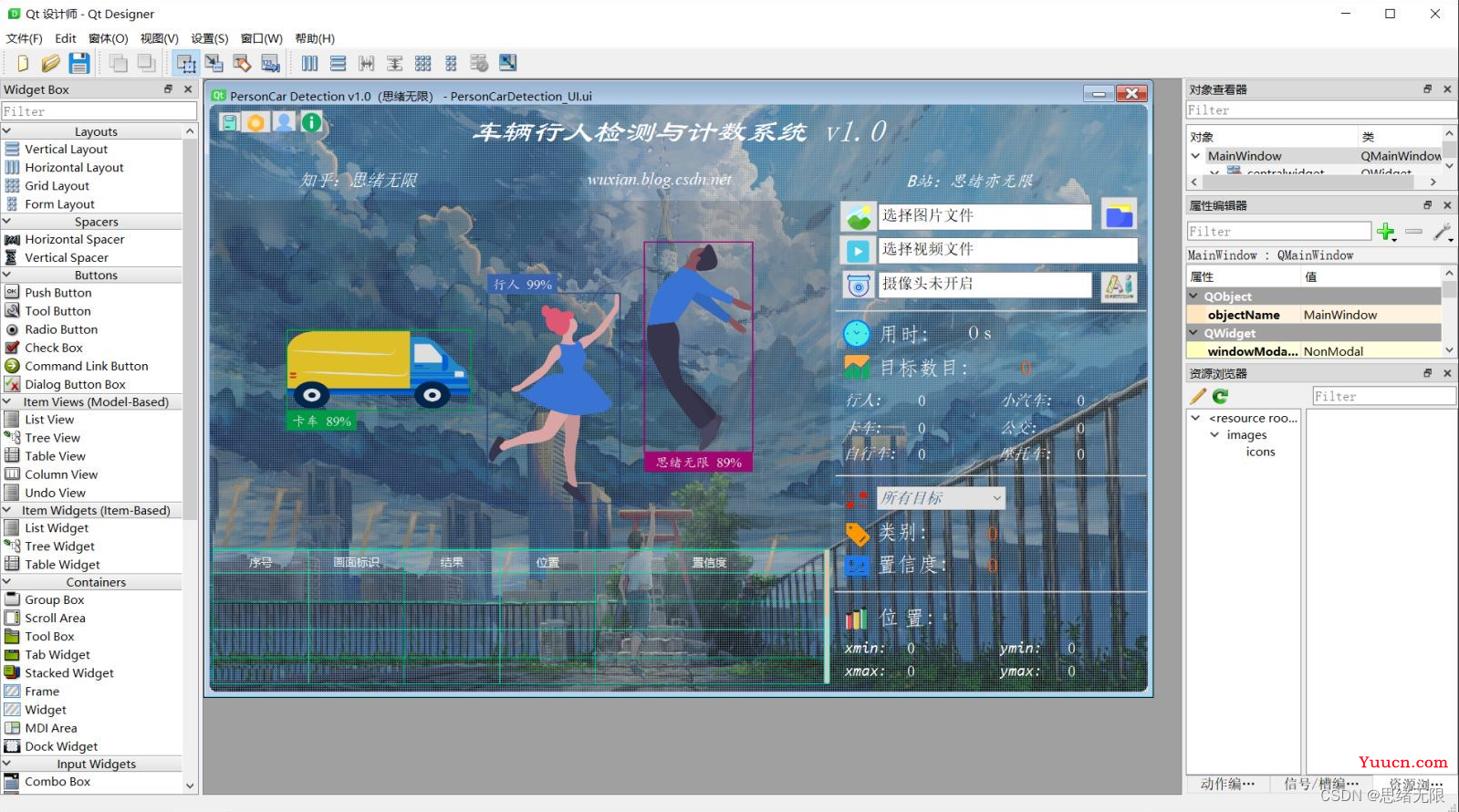Screen dimensions: 1459x812
Task: Save the form with the floppy icon
Action: (x=79, y=63)
